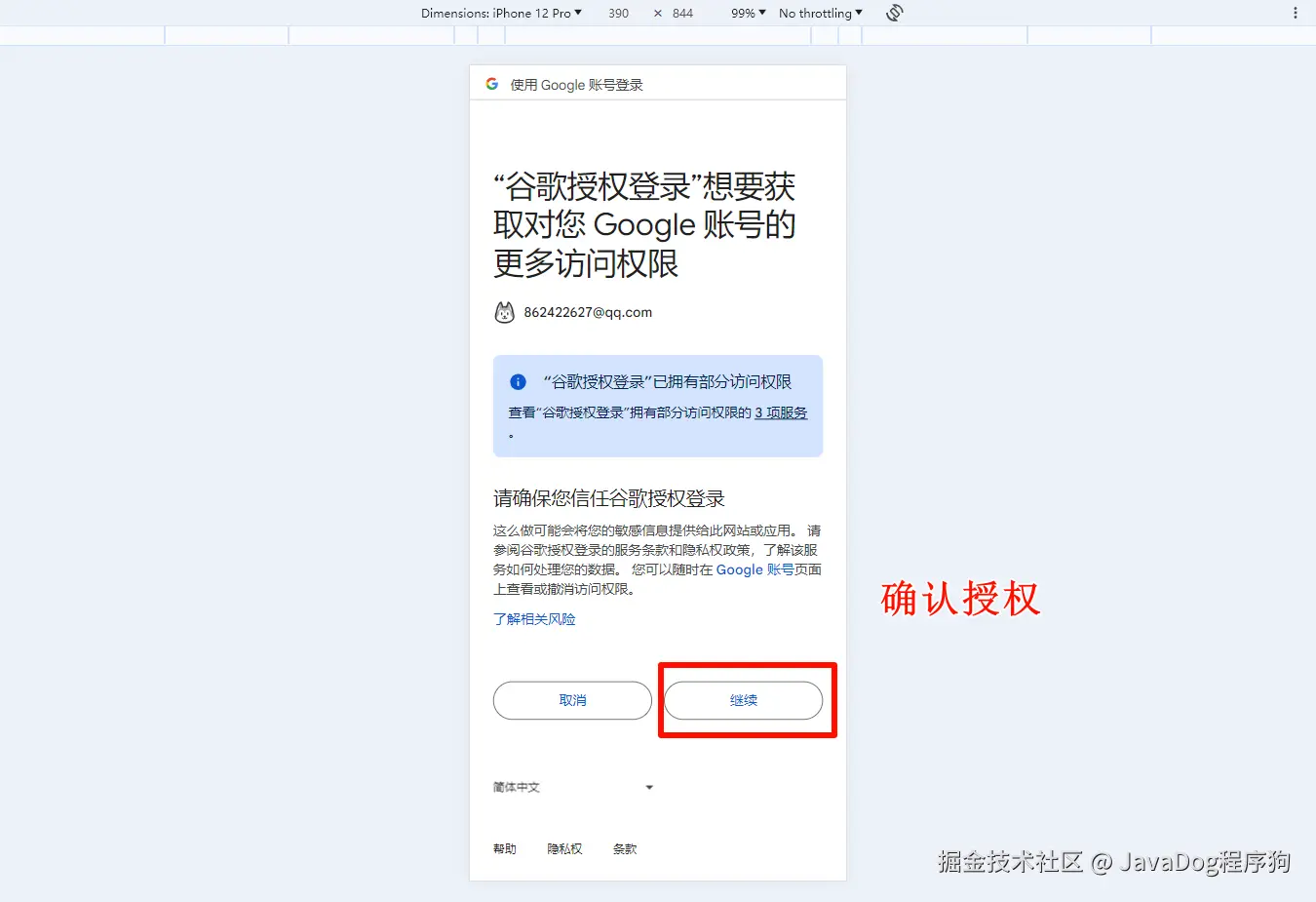Click the 取消 button
The width and height of the screenshot is (1316, 902).
[x=572, y=700]
